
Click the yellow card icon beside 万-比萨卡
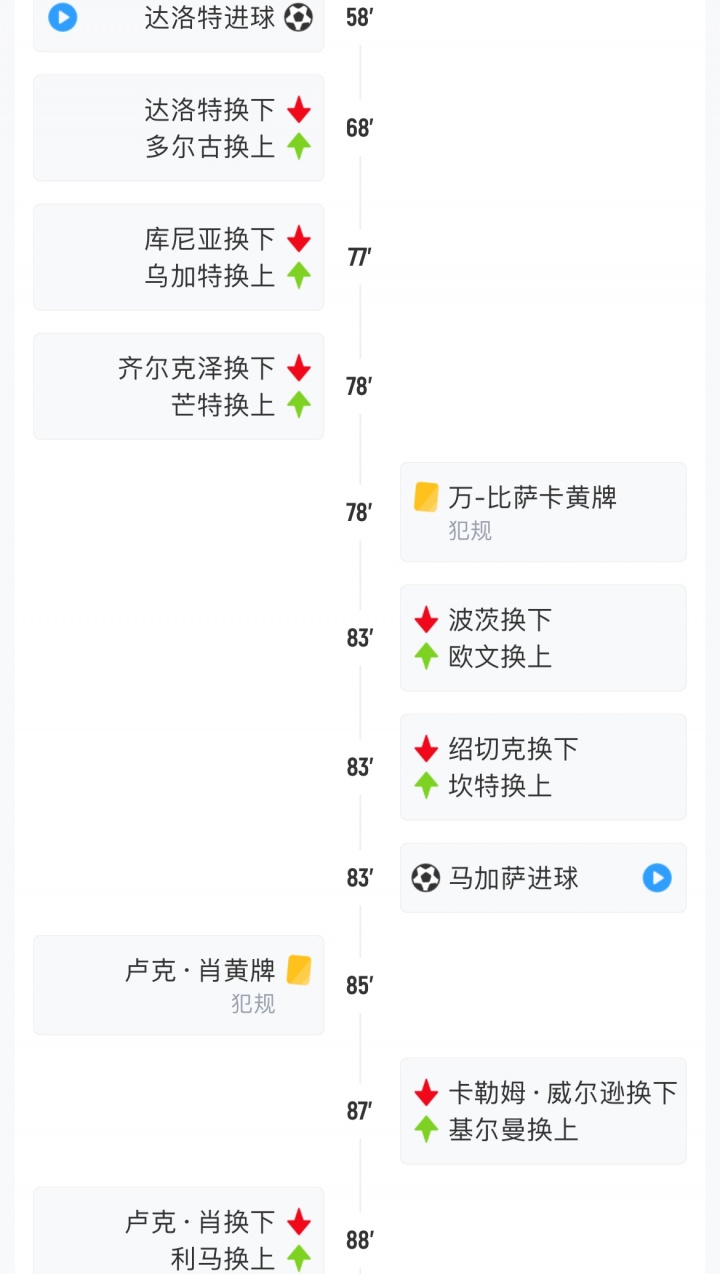426,497
